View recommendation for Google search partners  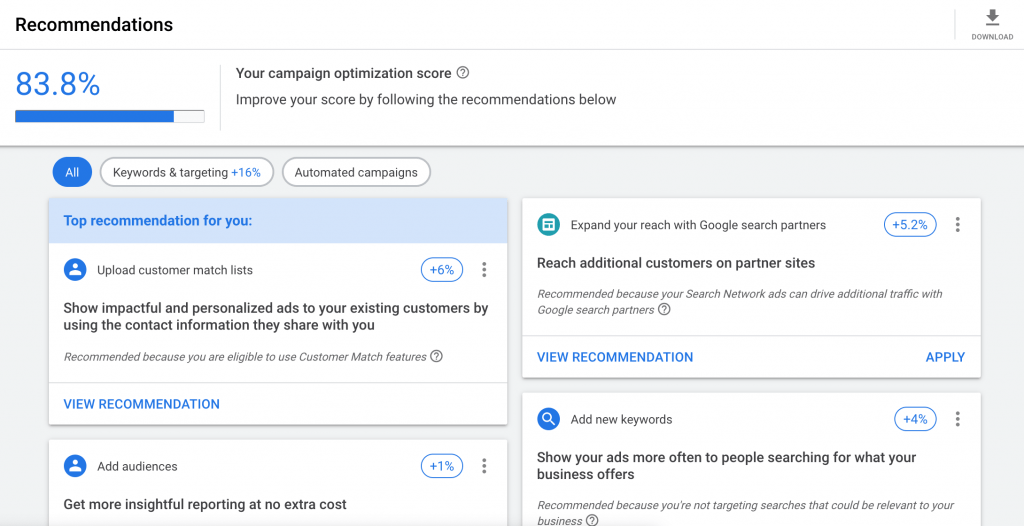coord(614,357)
